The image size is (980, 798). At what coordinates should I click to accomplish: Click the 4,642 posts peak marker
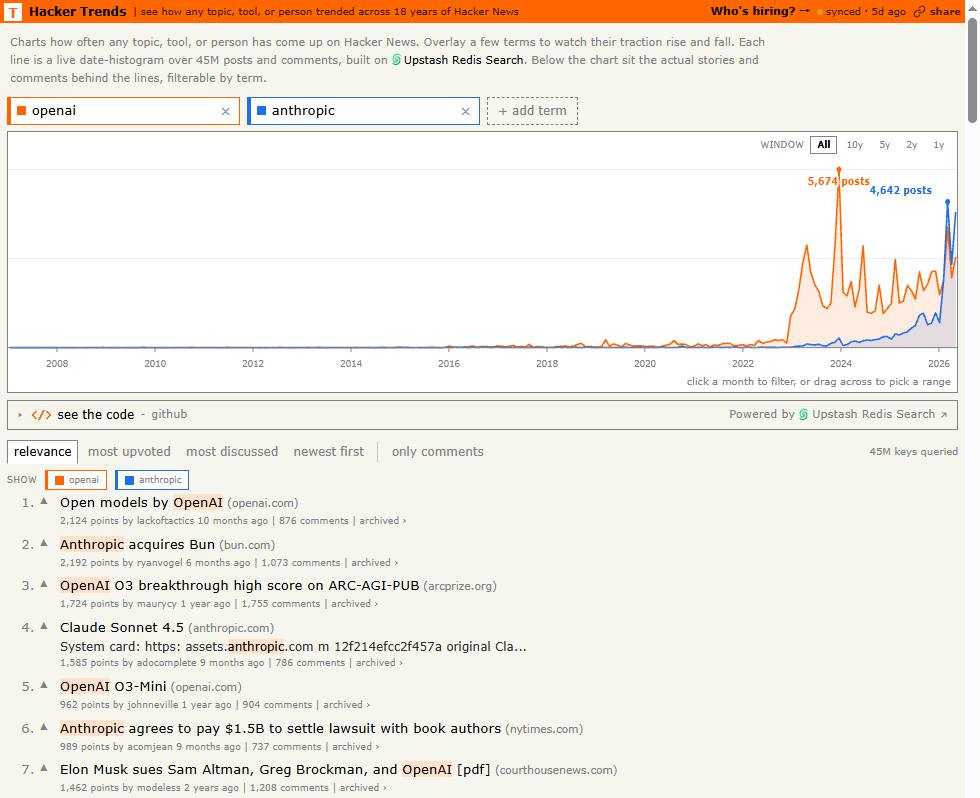948,202
